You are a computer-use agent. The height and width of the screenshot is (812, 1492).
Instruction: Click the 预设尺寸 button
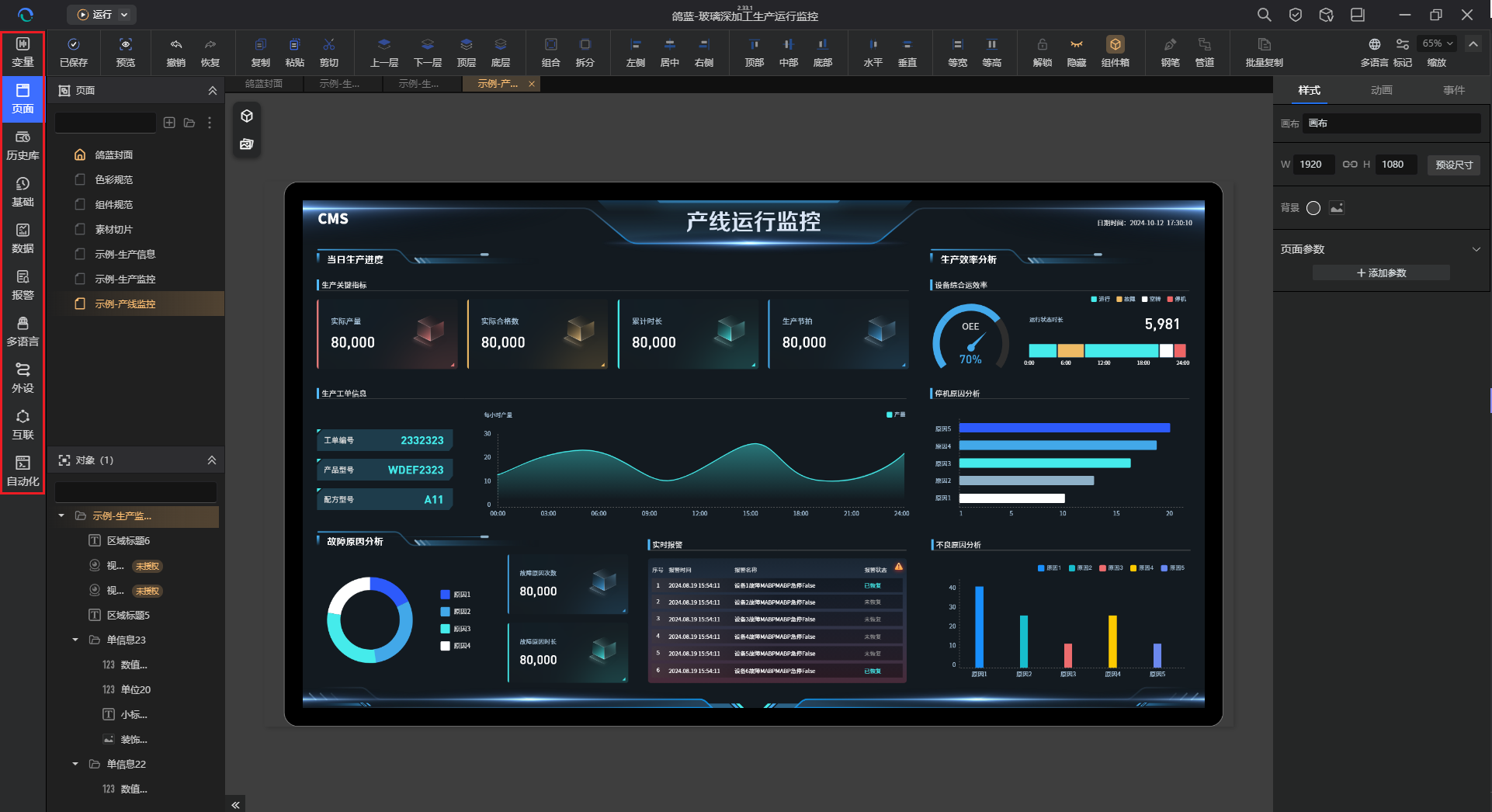click(1453, 165)
